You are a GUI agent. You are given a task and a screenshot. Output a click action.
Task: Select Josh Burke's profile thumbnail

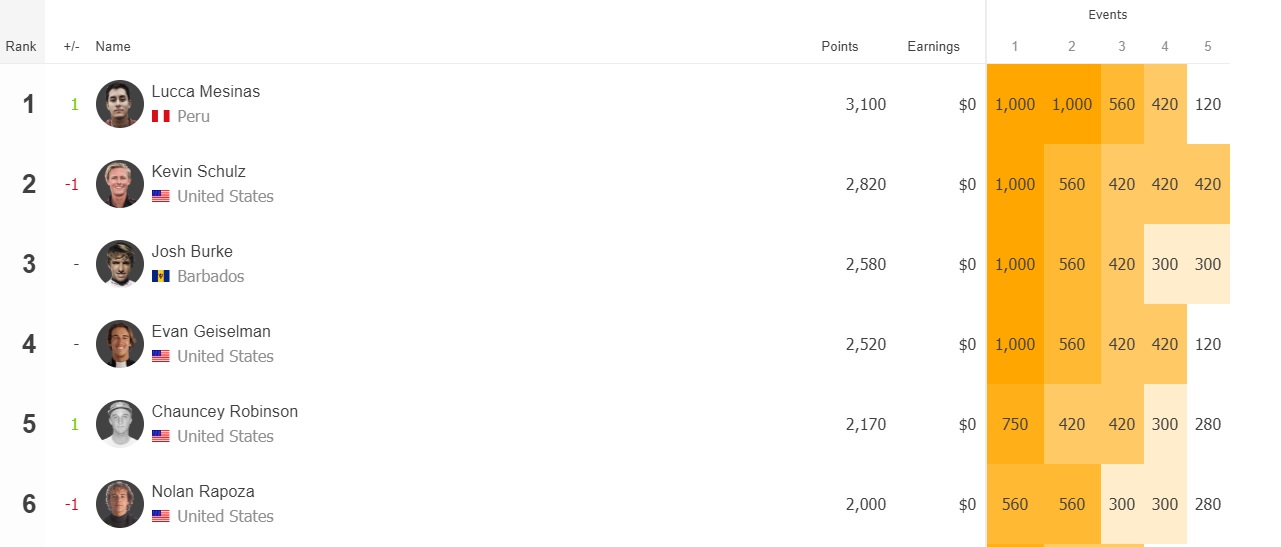(120, 264)
